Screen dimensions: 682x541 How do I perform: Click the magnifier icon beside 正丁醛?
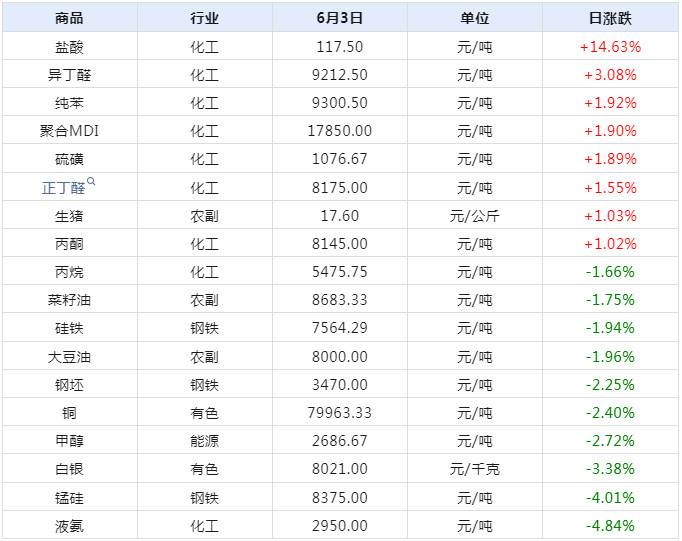tap(92, 182)
